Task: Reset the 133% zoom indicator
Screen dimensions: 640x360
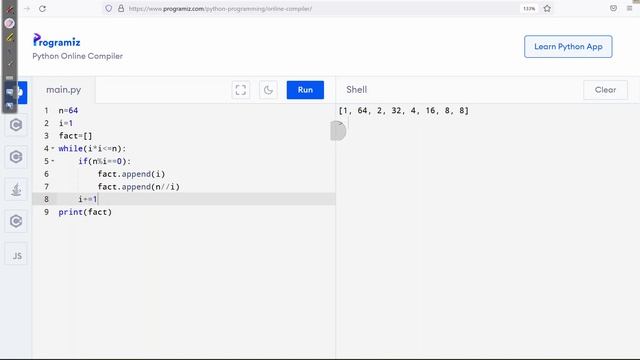Action: point(529,9)
